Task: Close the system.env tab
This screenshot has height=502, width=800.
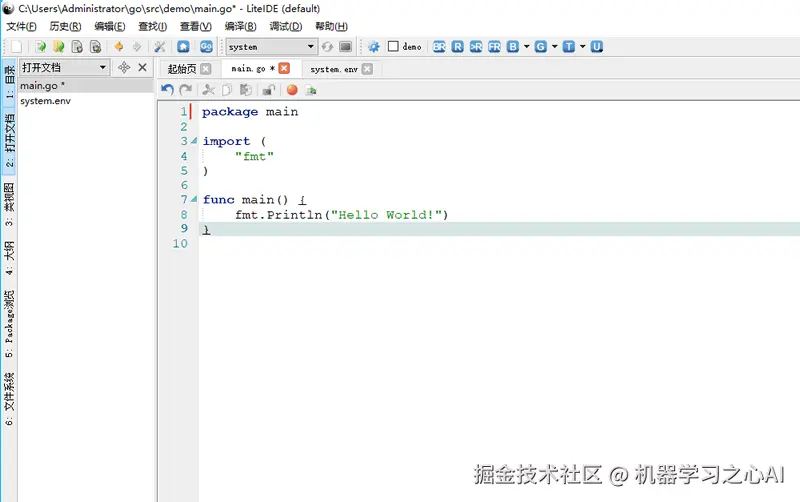Action: [367, 69]
